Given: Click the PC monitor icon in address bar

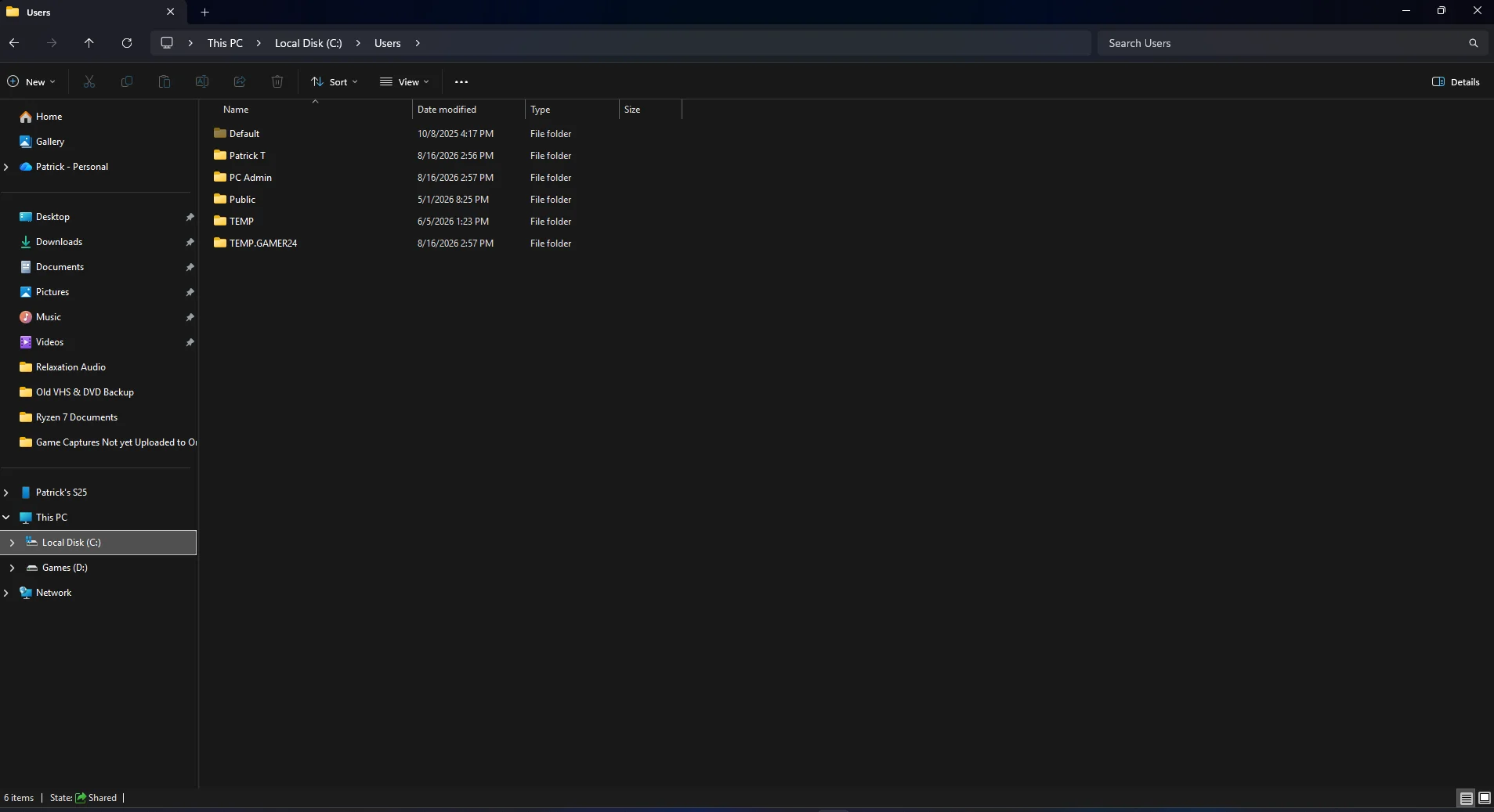Looking at the screenshot, I should [x=167, y=43].
